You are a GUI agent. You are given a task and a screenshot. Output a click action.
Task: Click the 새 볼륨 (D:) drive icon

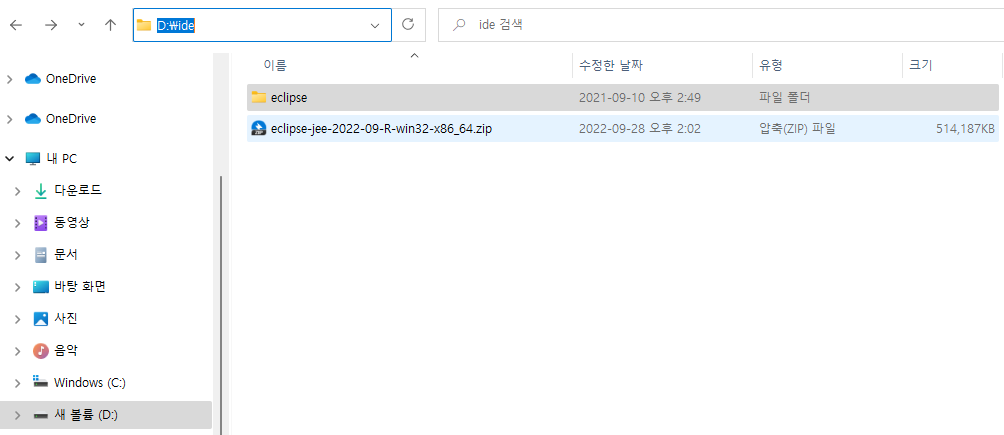pos(40,415)
